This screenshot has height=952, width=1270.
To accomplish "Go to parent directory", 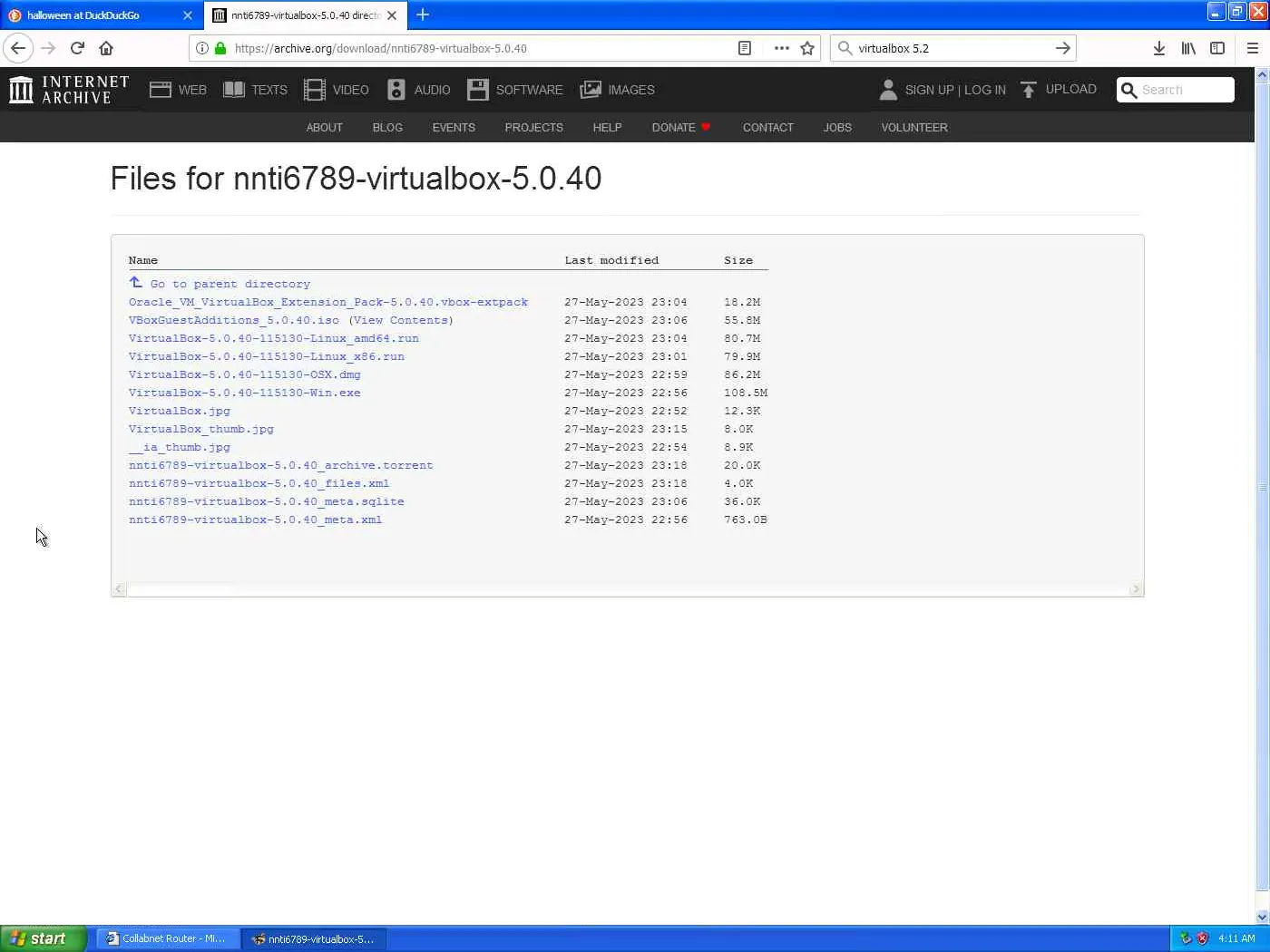I will (x=230, y=284).
